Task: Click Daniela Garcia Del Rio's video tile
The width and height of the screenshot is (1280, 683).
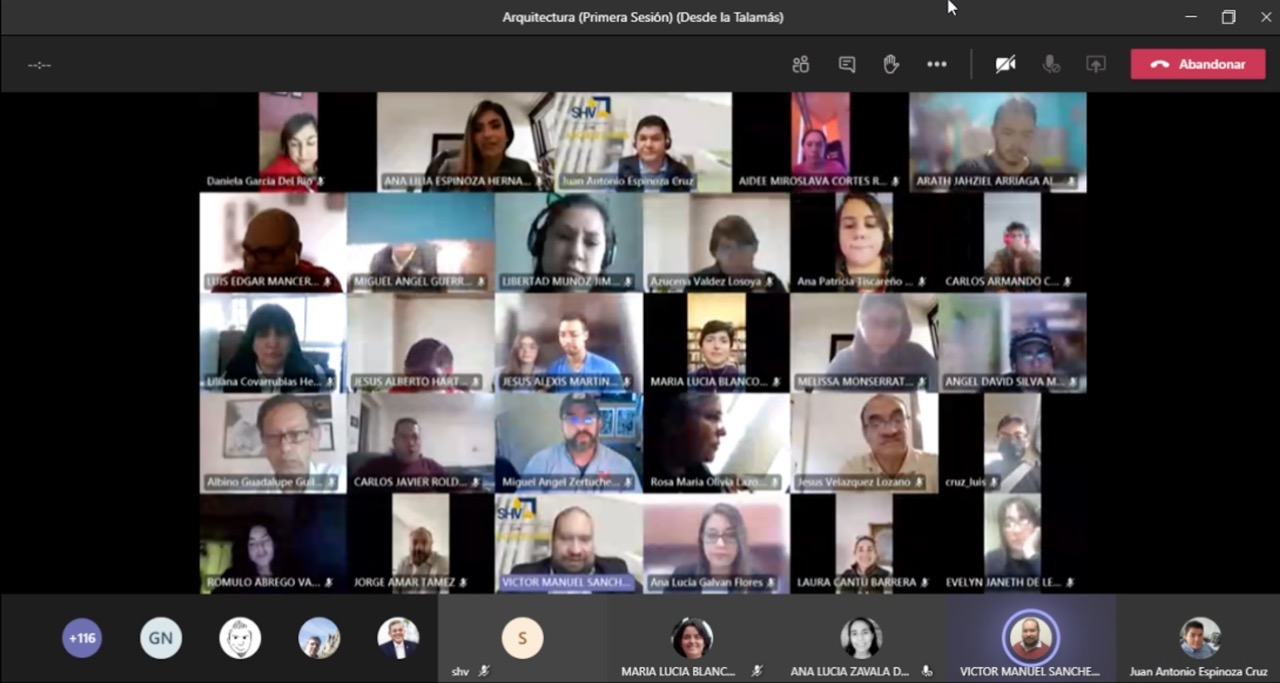Action: 288,140
